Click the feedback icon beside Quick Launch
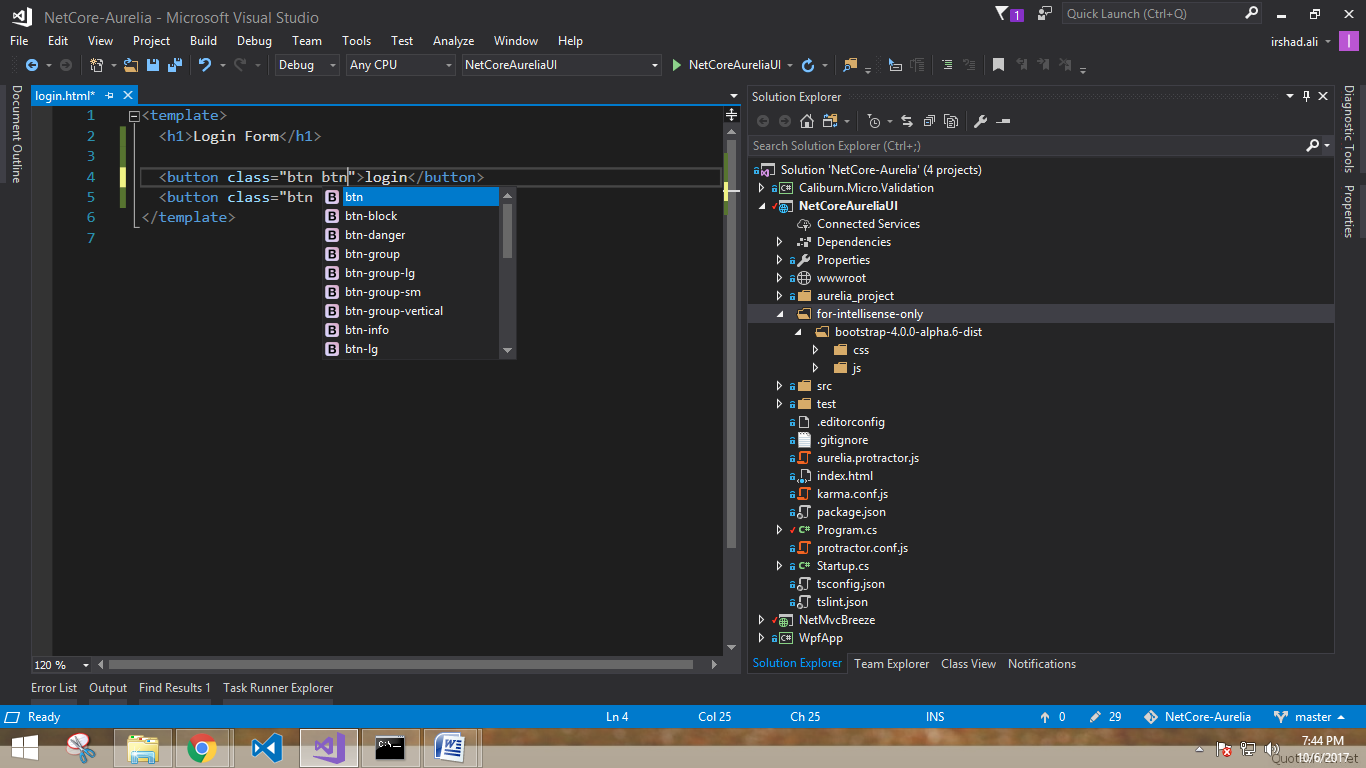This screenshot has width=1366, height=768. click(1045, 14)
